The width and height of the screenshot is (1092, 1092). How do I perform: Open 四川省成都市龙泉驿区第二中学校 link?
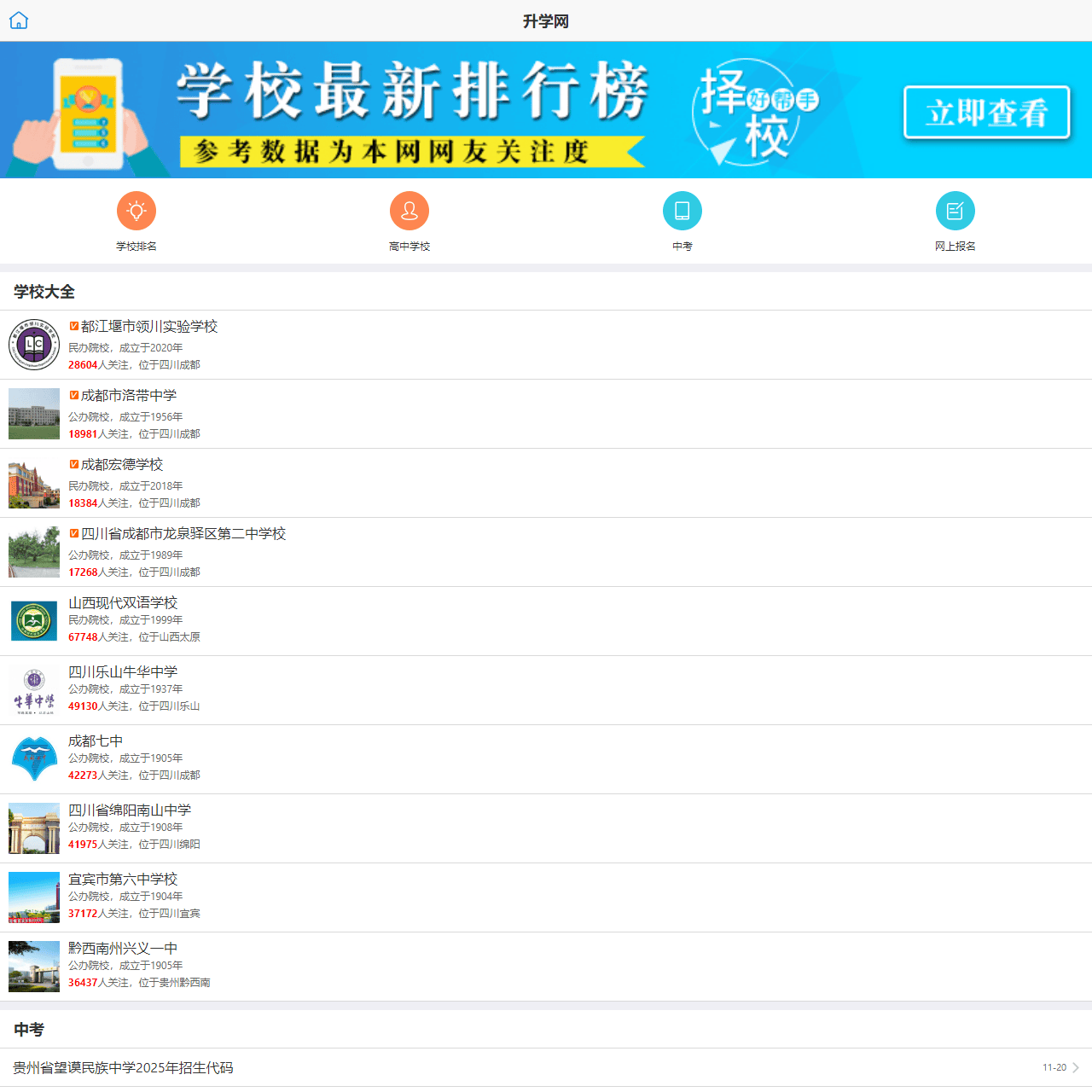coord(183,534)
